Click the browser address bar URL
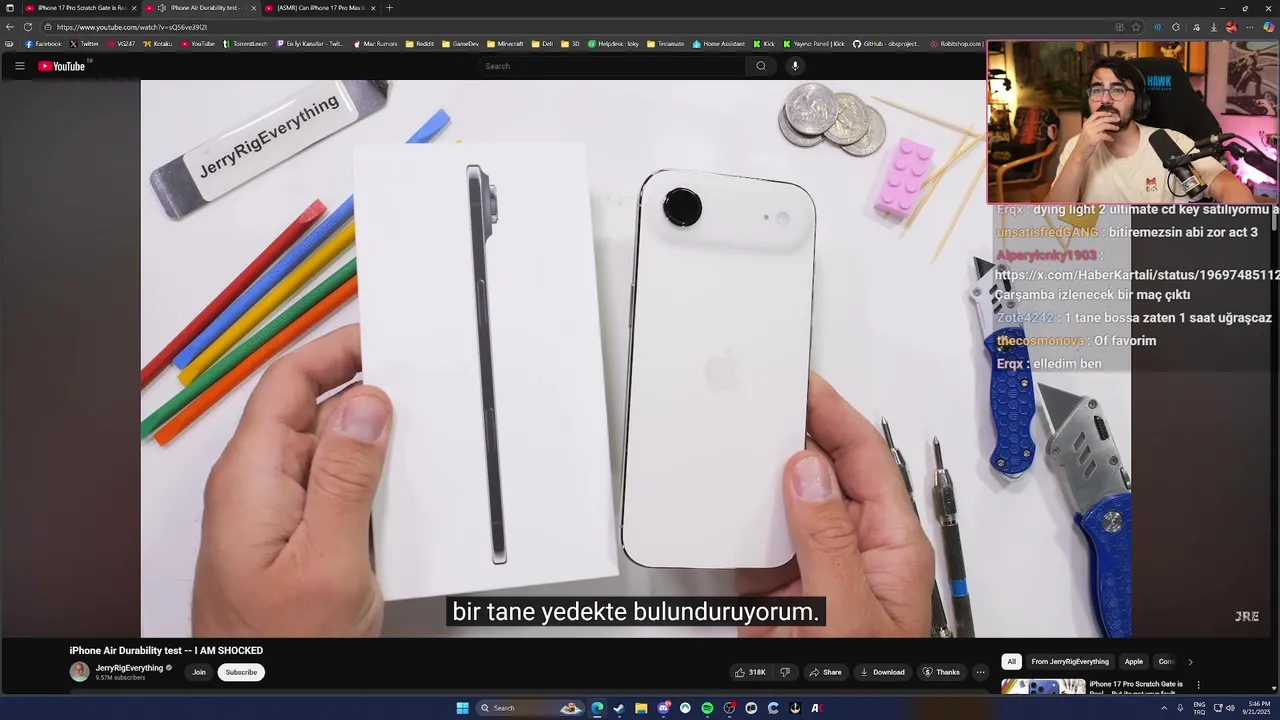The width and height of the screenshot is (1280, 720). pyautogui.click(x=132, y=27)
